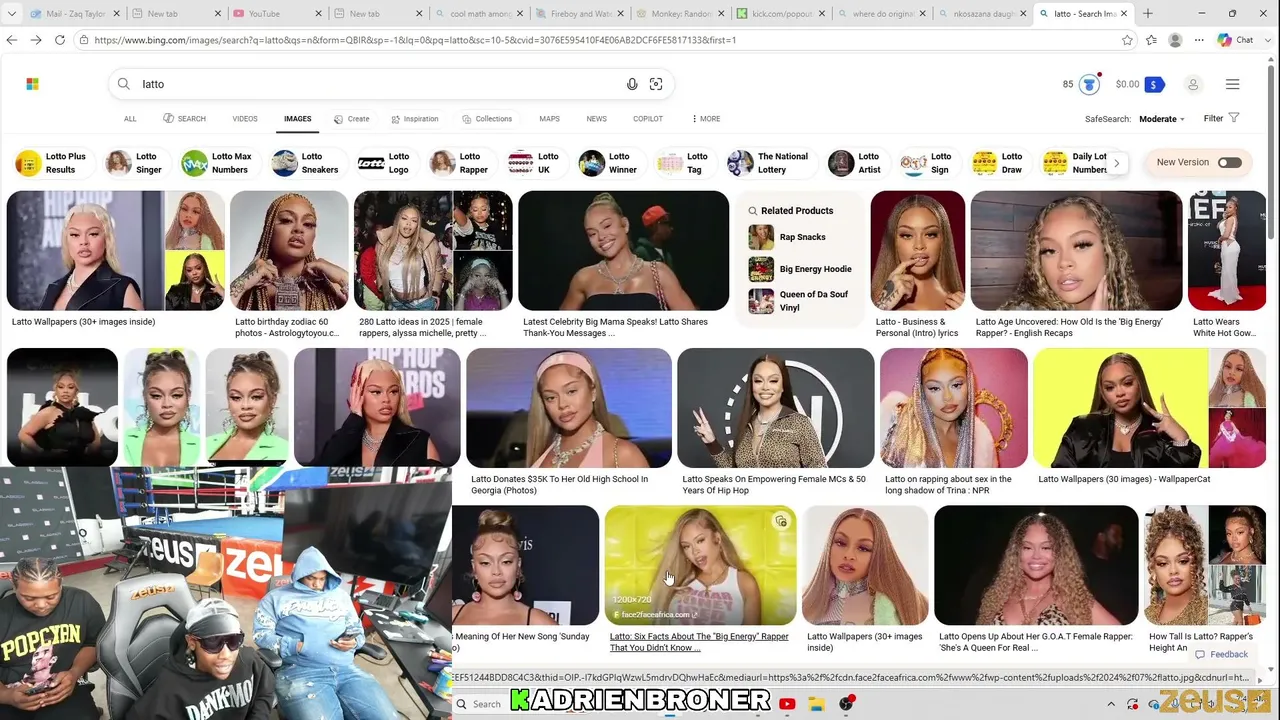Expand the MORE search categories menu
Viewport: 1280px width, 720px height.
pos(706,119)
